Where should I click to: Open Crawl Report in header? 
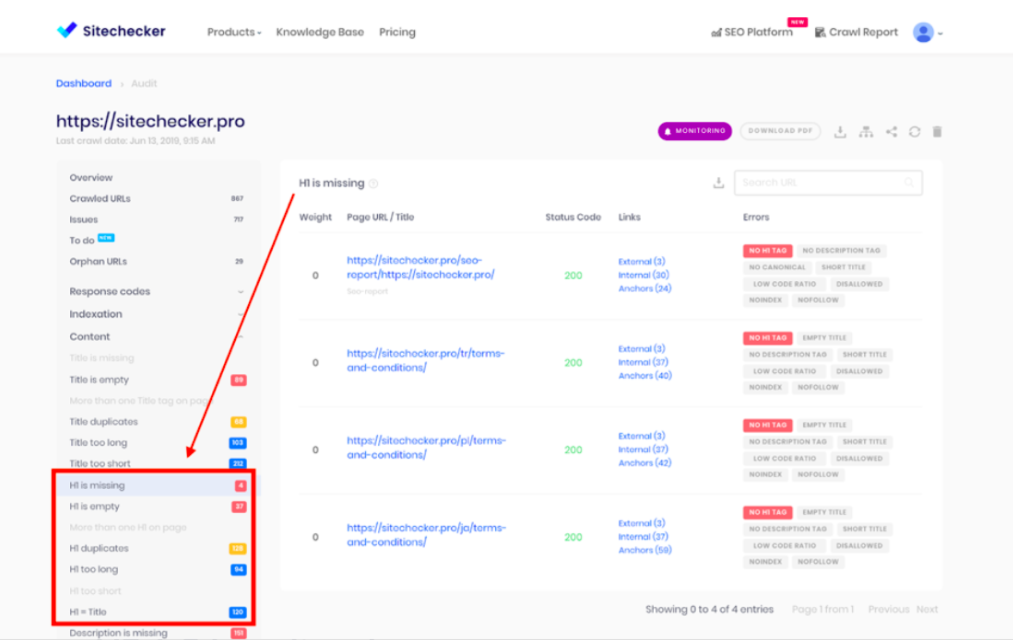(x=856, y=32)
